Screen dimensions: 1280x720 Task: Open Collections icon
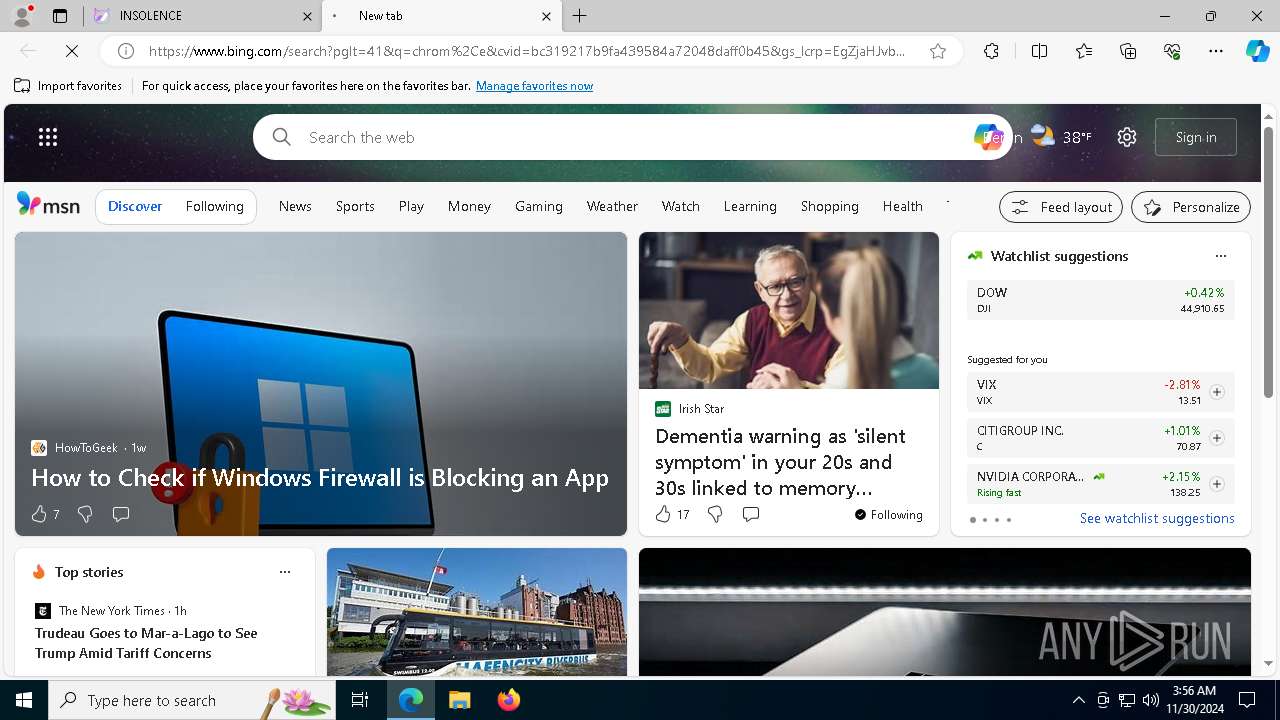(x=1128, y=51)
